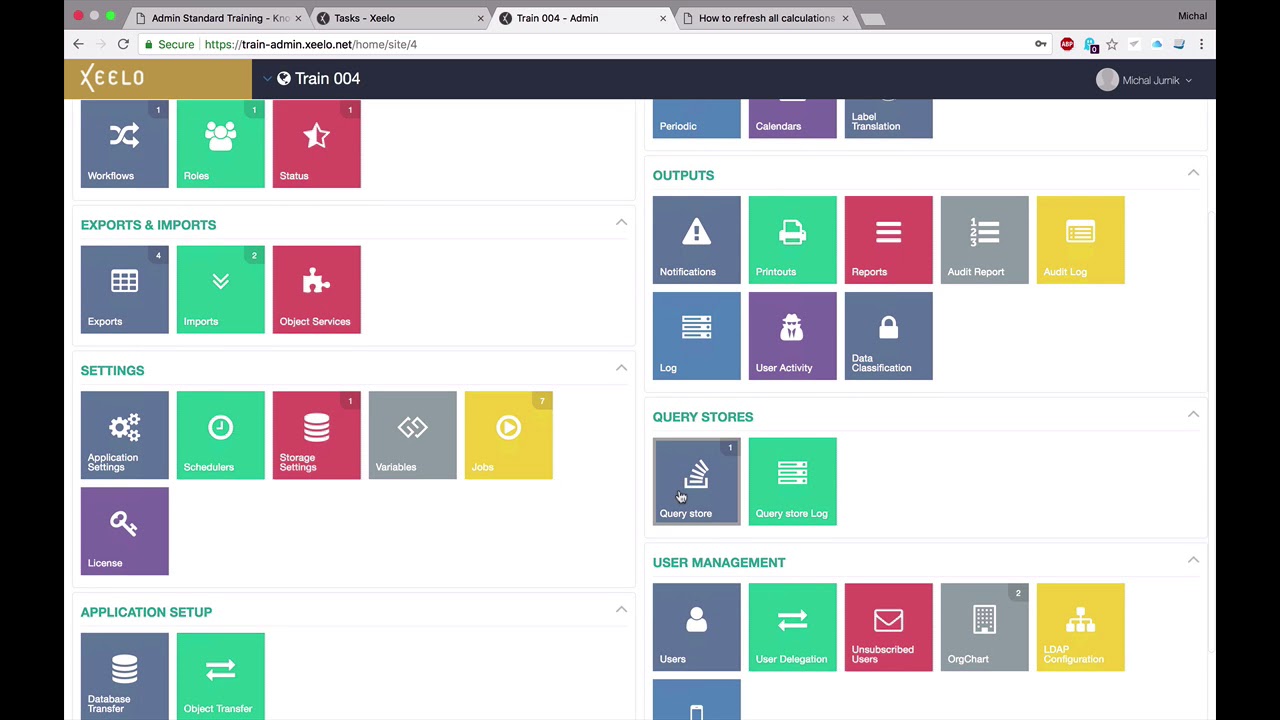Reload the page
Screen dimensions: 1280x720
(x=123, y=44)
